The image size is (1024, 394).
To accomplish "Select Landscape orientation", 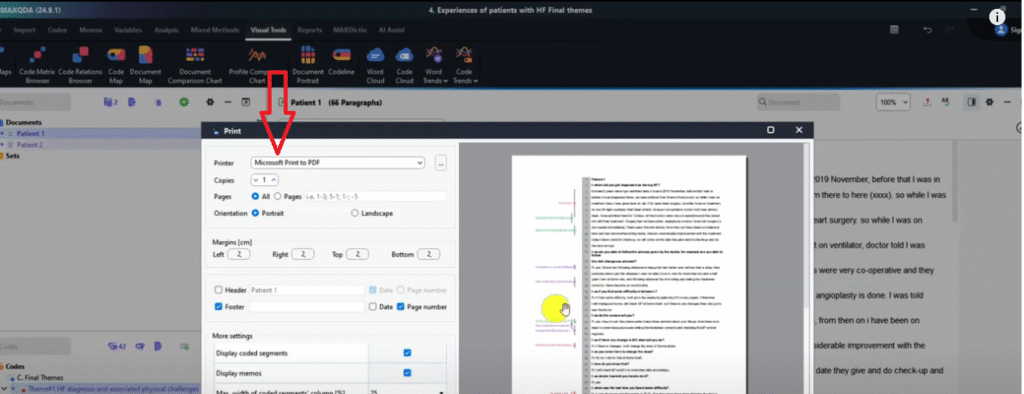I will (x=355, y=213).
